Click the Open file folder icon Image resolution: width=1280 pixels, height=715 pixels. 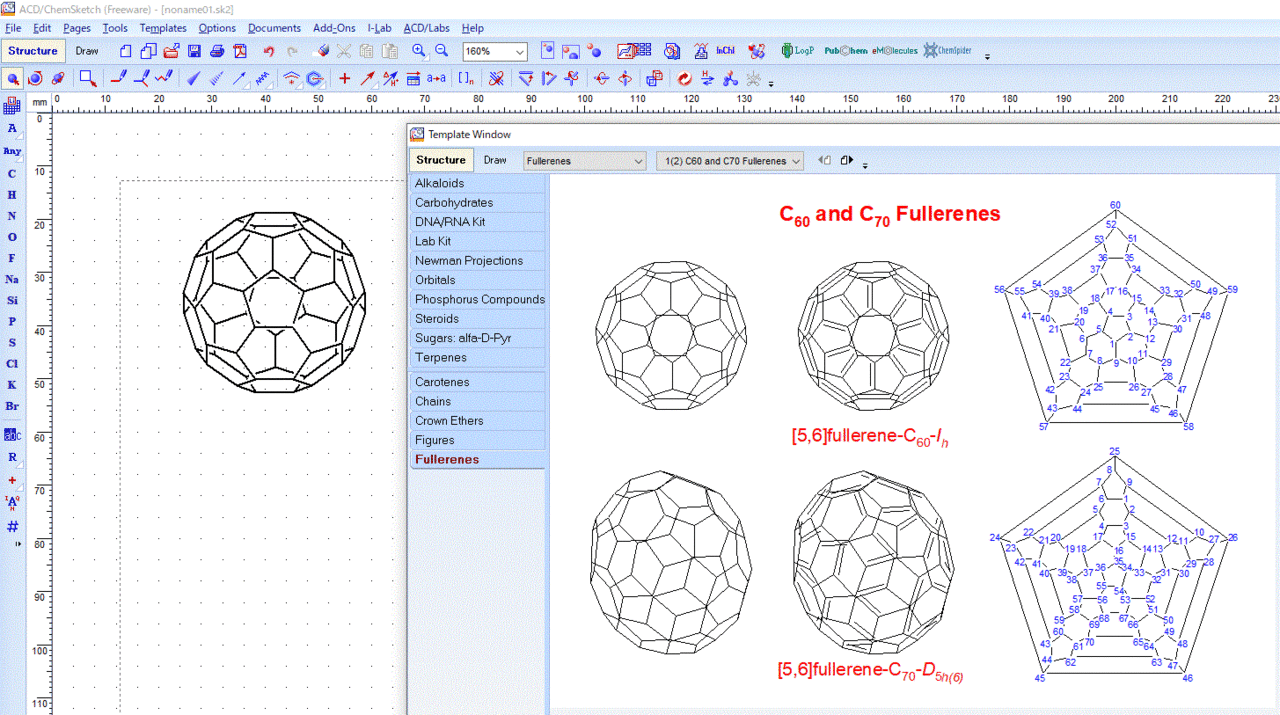[x=171, y=51]
